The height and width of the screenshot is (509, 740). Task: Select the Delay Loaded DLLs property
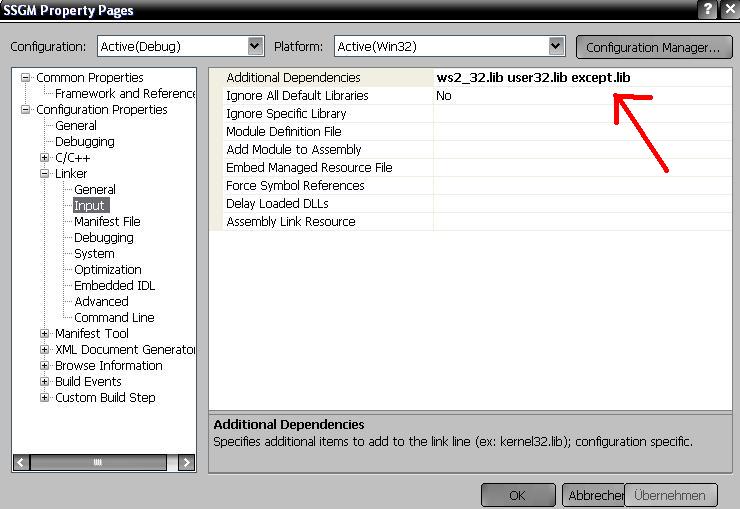click(277, 204)
